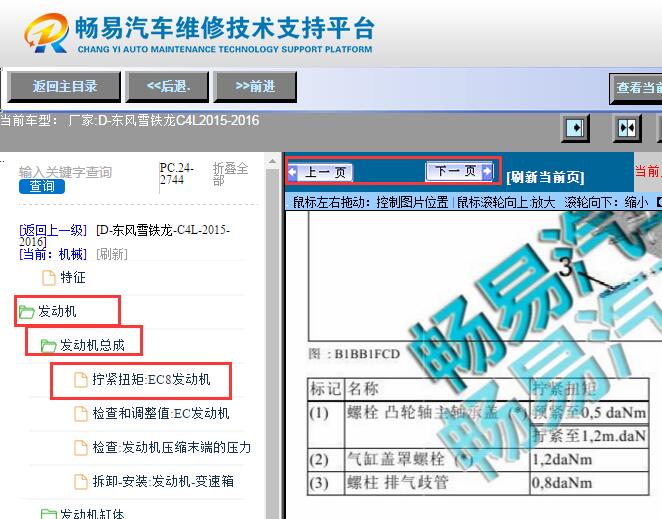
Task: Expand the 发动机缸体 folder
Action: [92, 514]
